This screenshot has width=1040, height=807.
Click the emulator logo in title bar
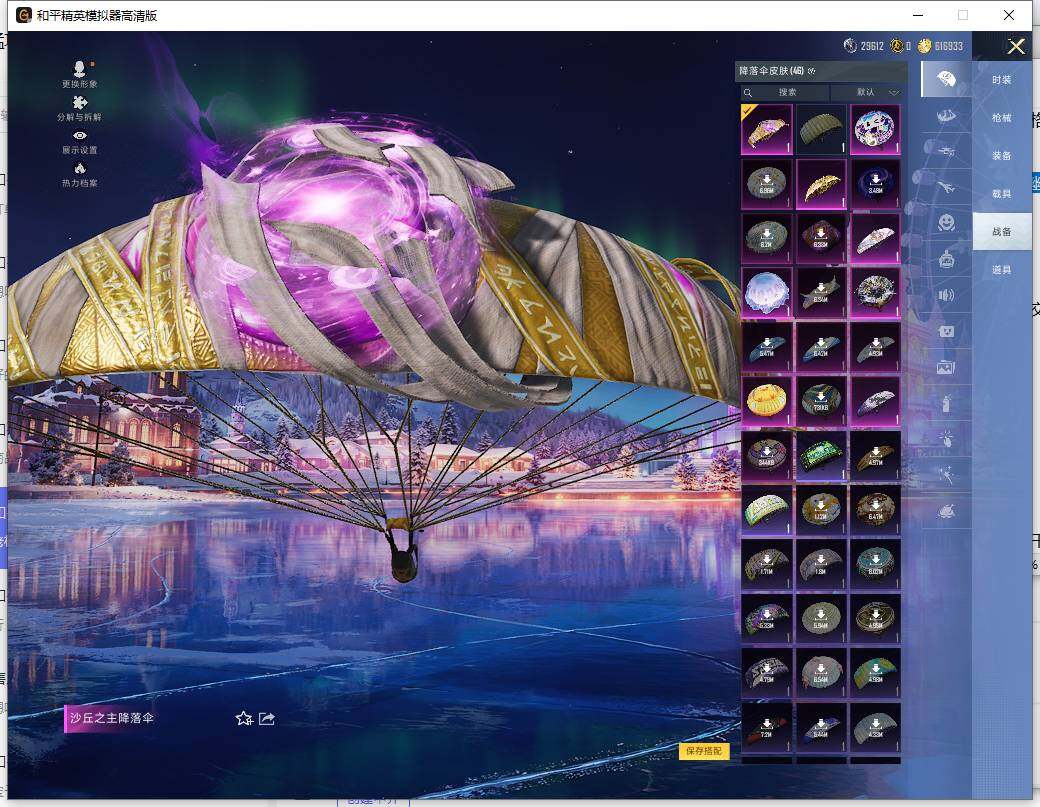24,15
